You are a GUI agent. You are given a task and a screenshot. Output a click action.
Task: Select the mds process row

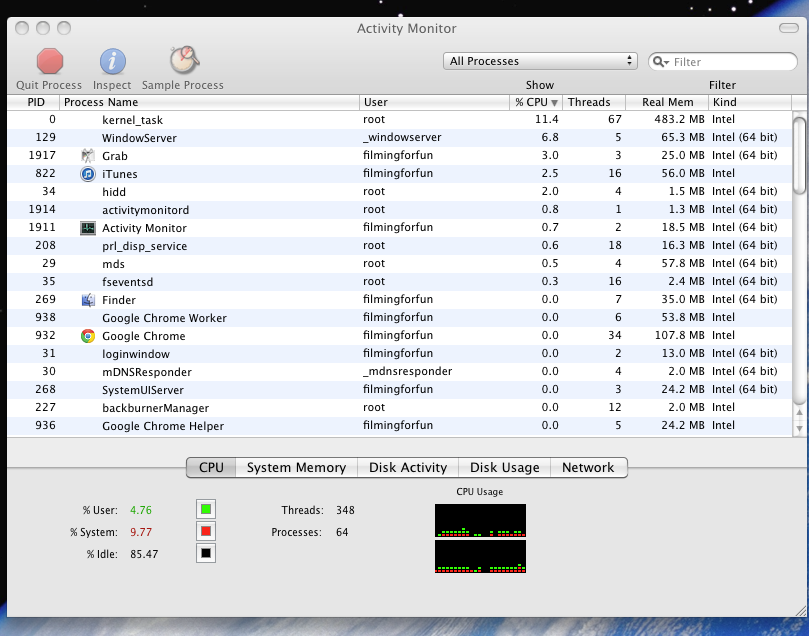pos(400,264)
